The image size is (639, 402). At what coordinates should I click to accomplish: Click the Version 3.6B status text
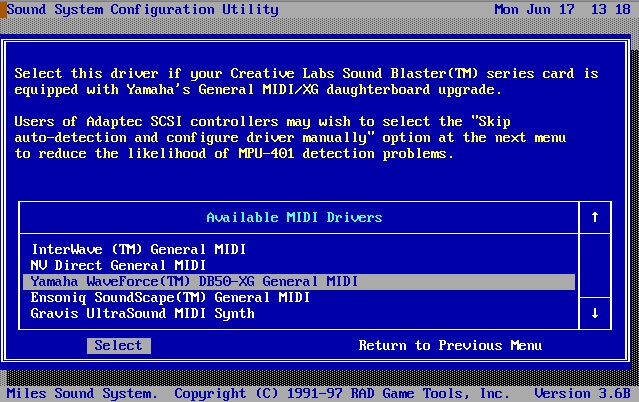(582, 393)
